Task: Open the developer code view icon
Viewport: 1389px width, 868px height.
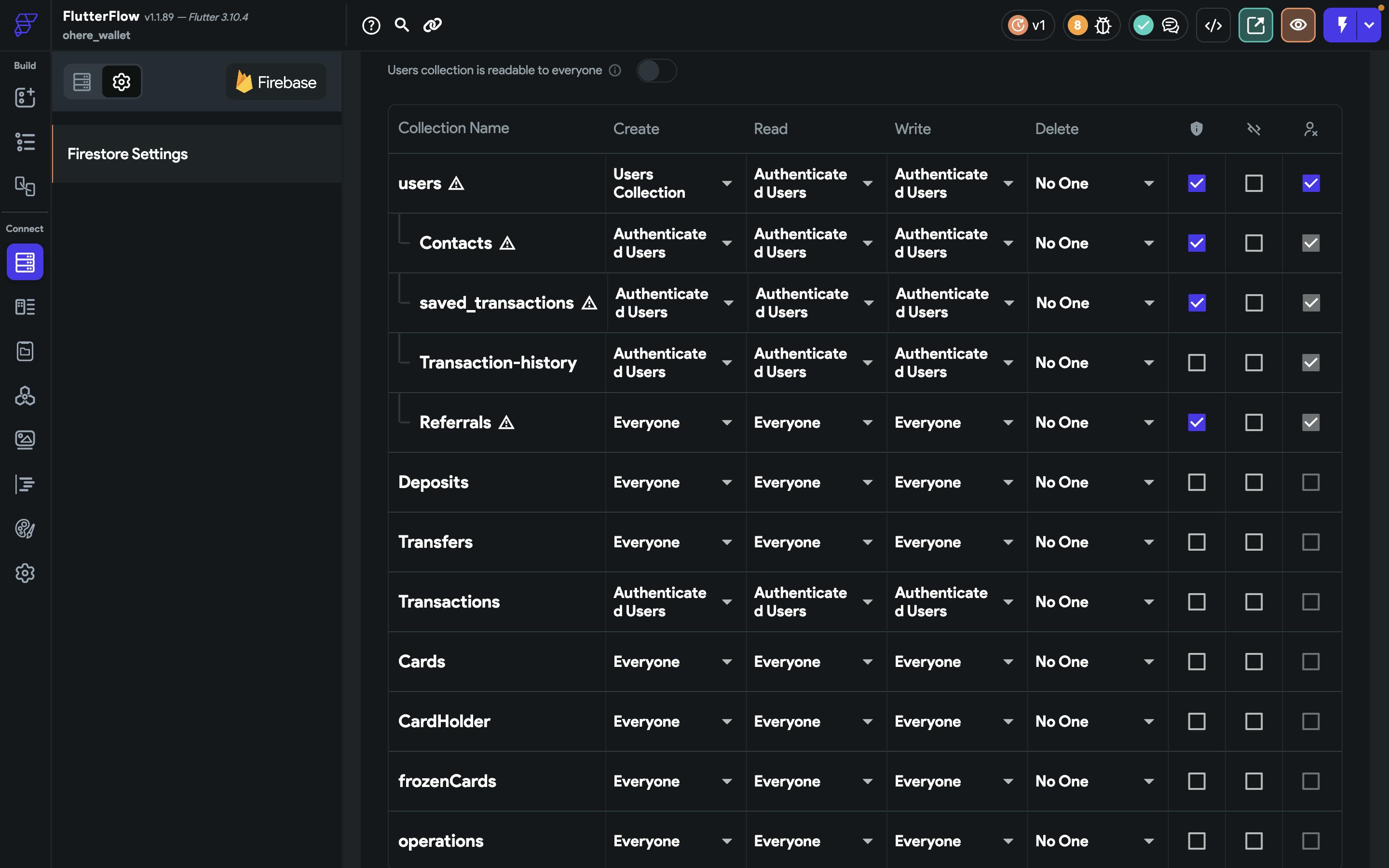Action: pyautogui.click(x=1213, y=25)
